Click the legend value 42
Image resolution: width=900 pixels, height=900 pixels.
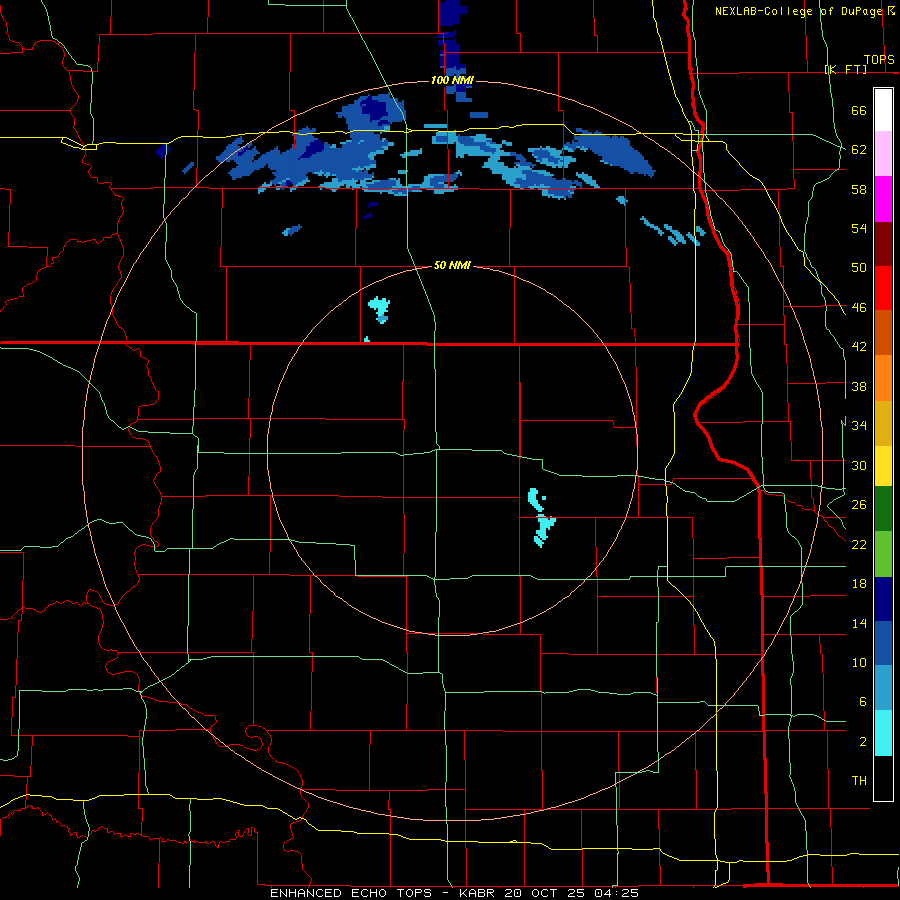click(859, 347)
